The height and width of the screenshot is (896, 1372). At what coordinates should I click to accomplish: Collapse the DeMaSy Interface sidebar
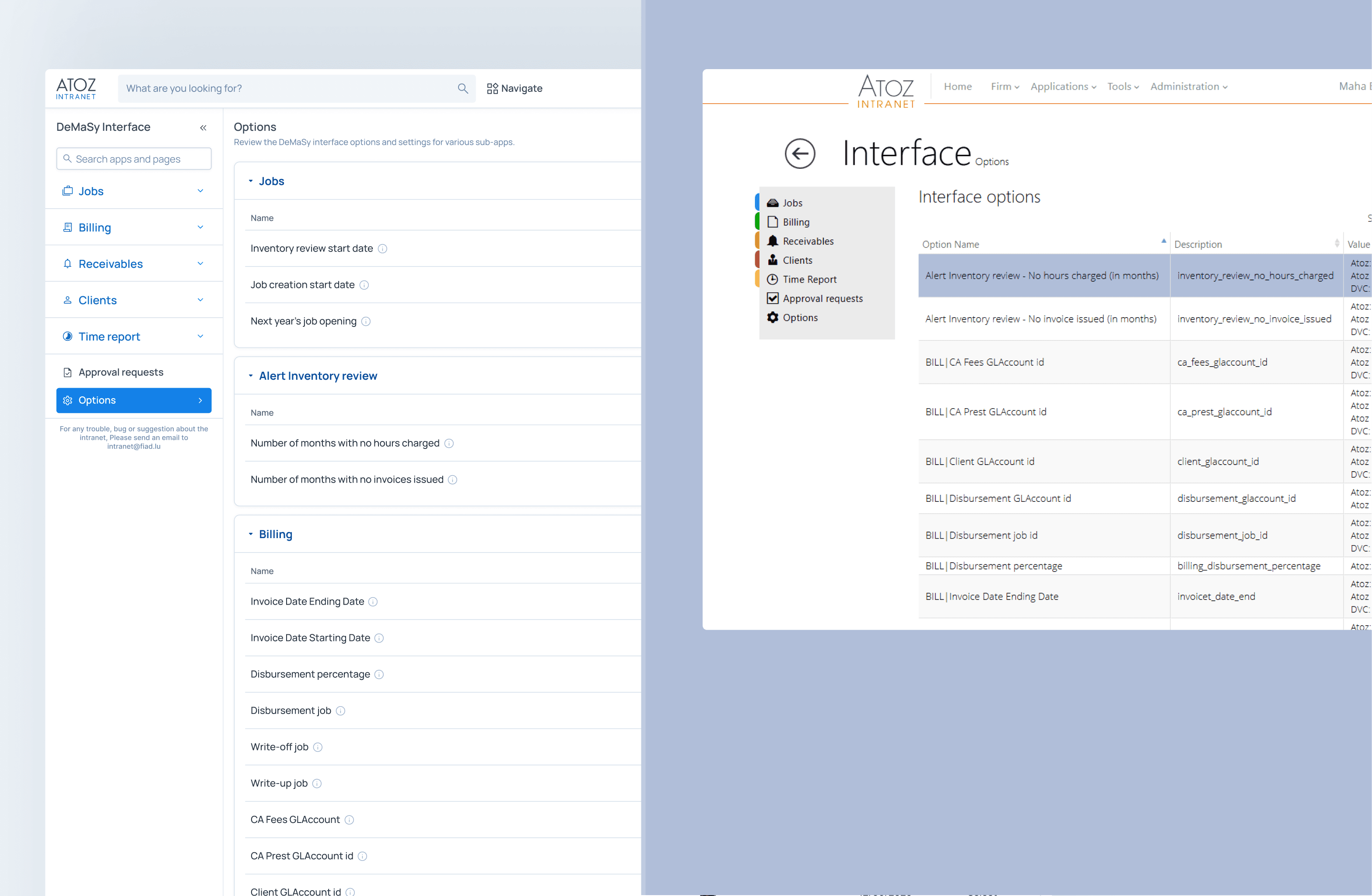coord(203,127)
